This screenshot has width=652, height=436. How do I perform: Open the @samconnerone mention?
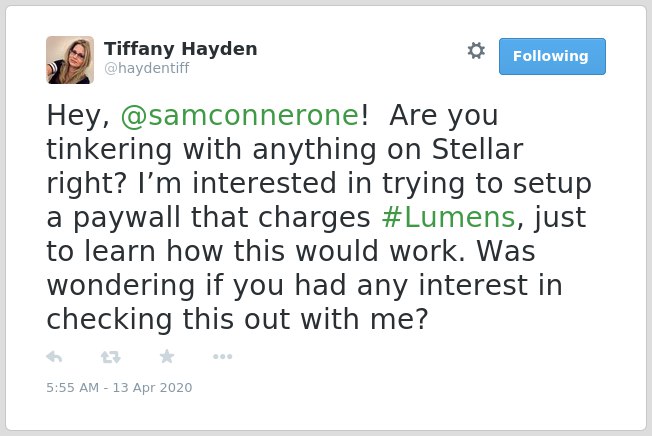240,115
